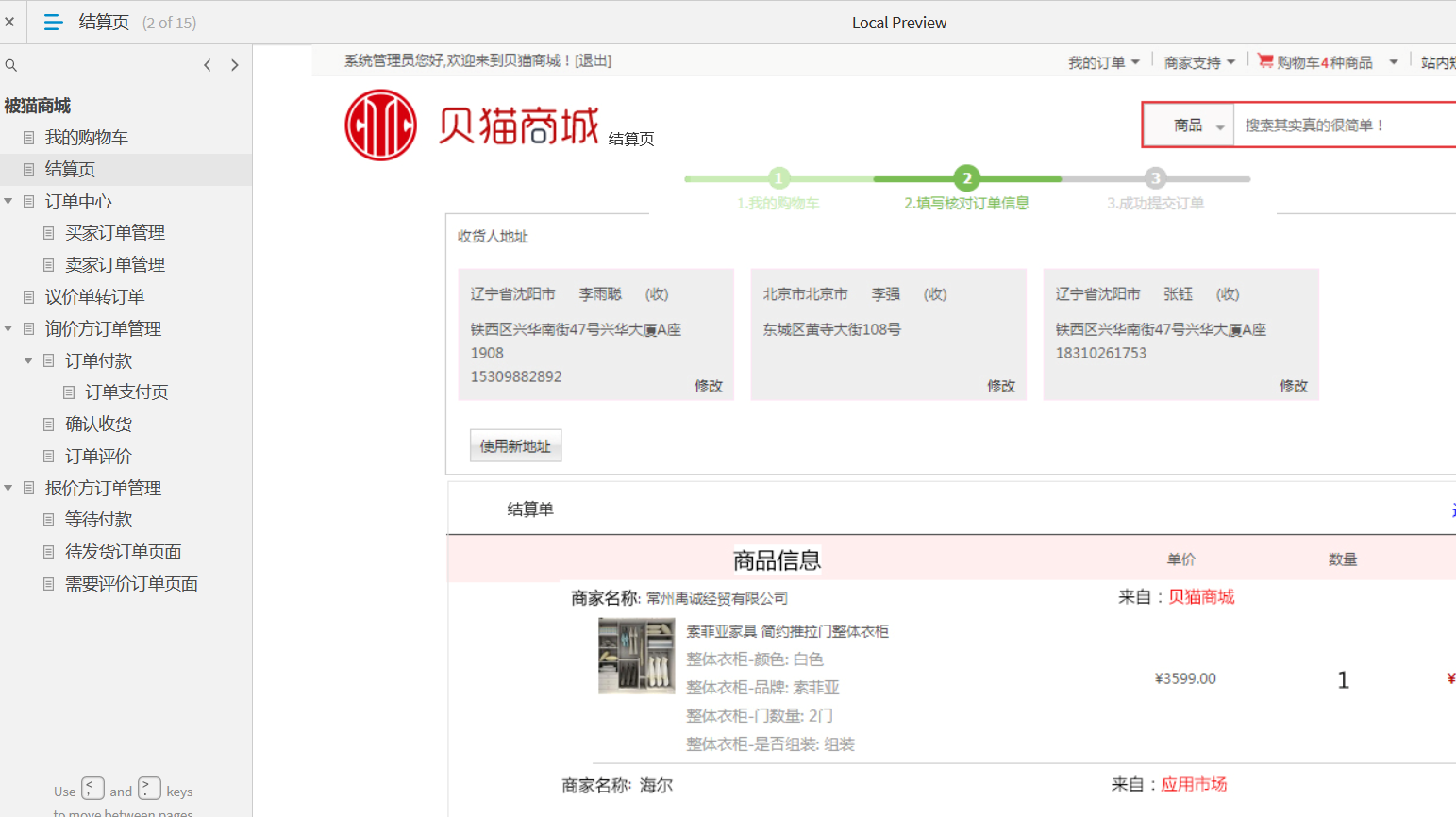The height and width of the screenshot is (817, 1456).
Task: Open the sidebar search magnifier icon
Action: click(11, 65)
